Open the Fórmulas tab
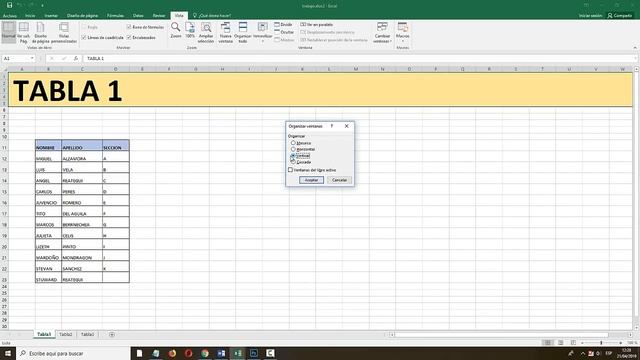The image size is (640, 360). (115, 16)
